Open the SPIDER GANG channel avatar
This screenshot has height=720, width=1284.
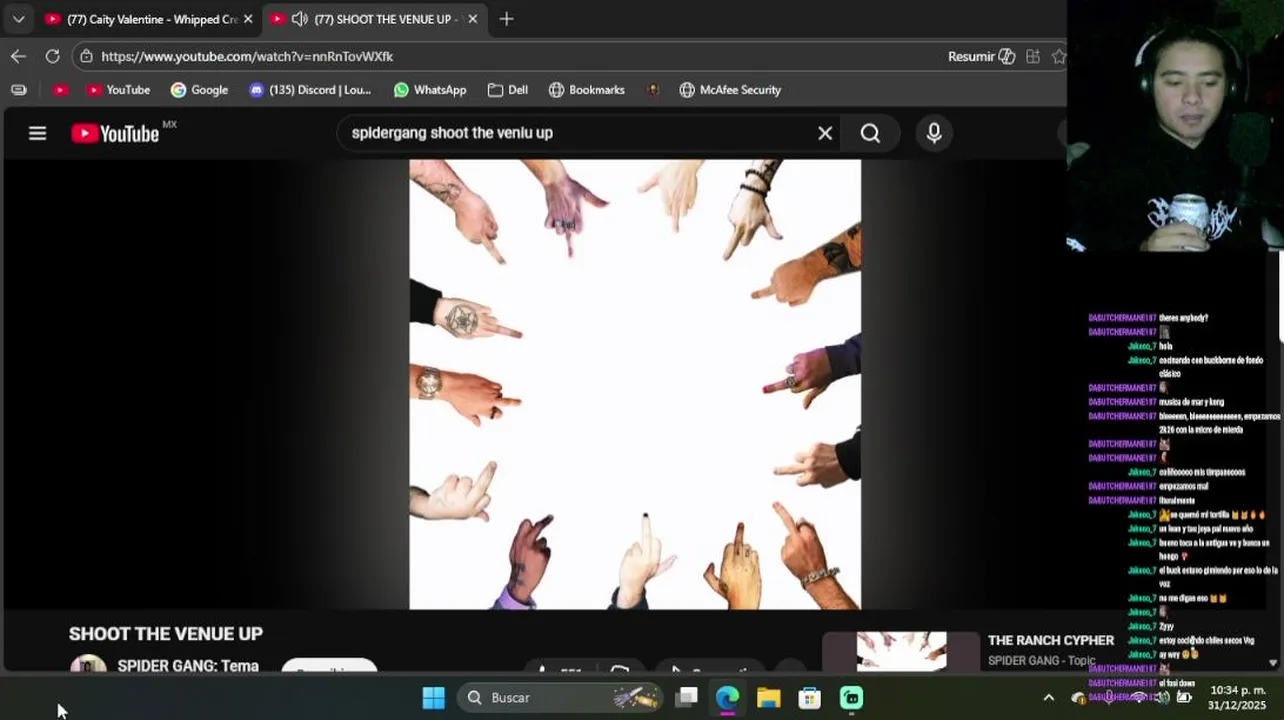pyautogui.click(x=88, y=664)
